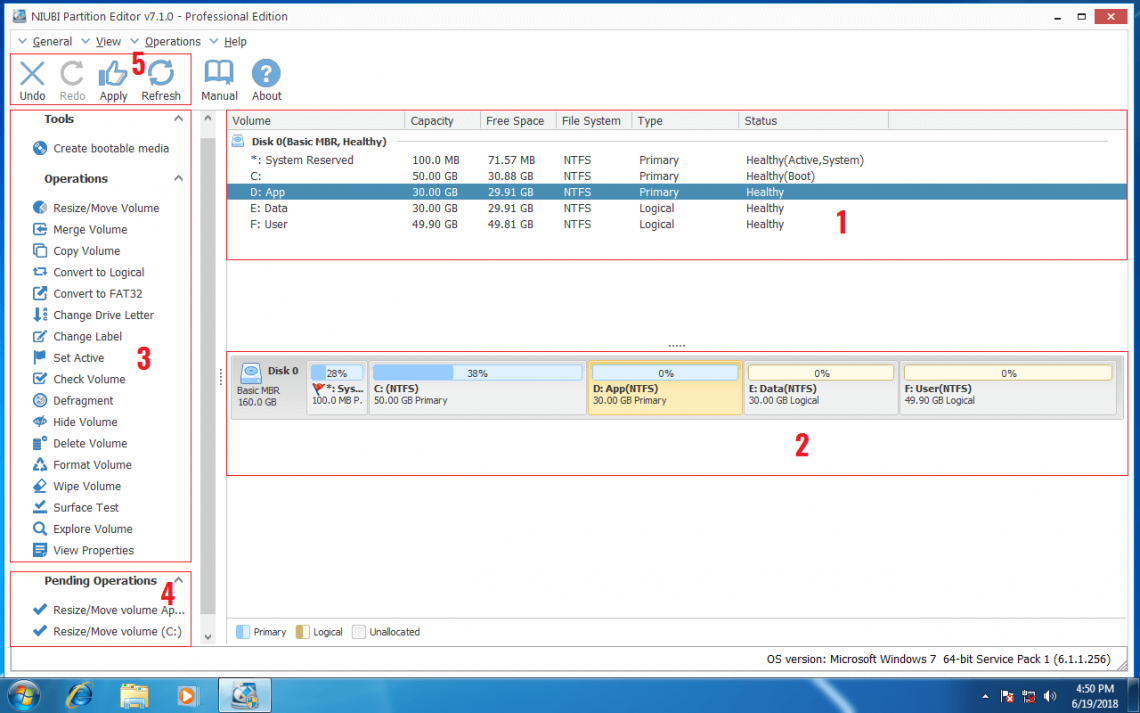Click the Undo toolbar icon
Image resolution: width=1140 pixels, height=713 pixels.
(x=32, y=80)
